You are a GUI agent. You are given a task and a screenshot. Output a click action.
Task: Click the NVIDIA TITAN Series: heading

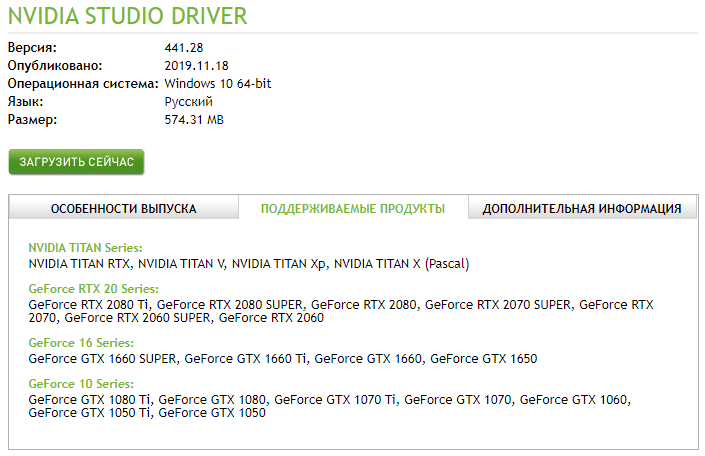(85, 248)
